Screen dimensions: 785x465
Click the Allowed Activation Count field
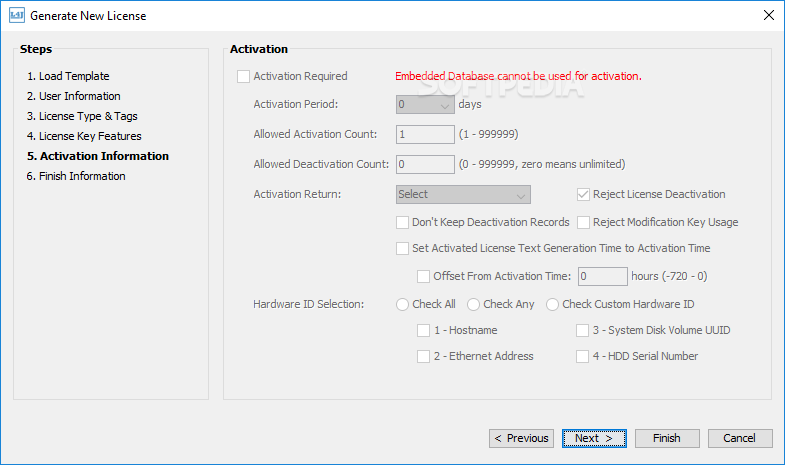425,135
